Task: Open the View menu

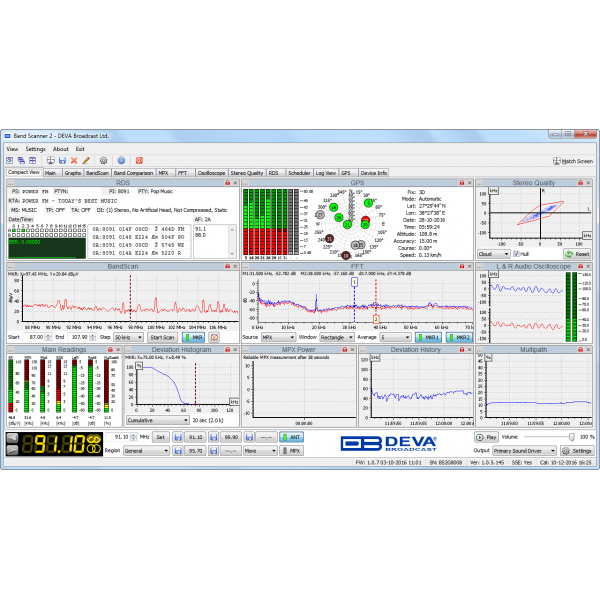Action: tap(12, 149)
